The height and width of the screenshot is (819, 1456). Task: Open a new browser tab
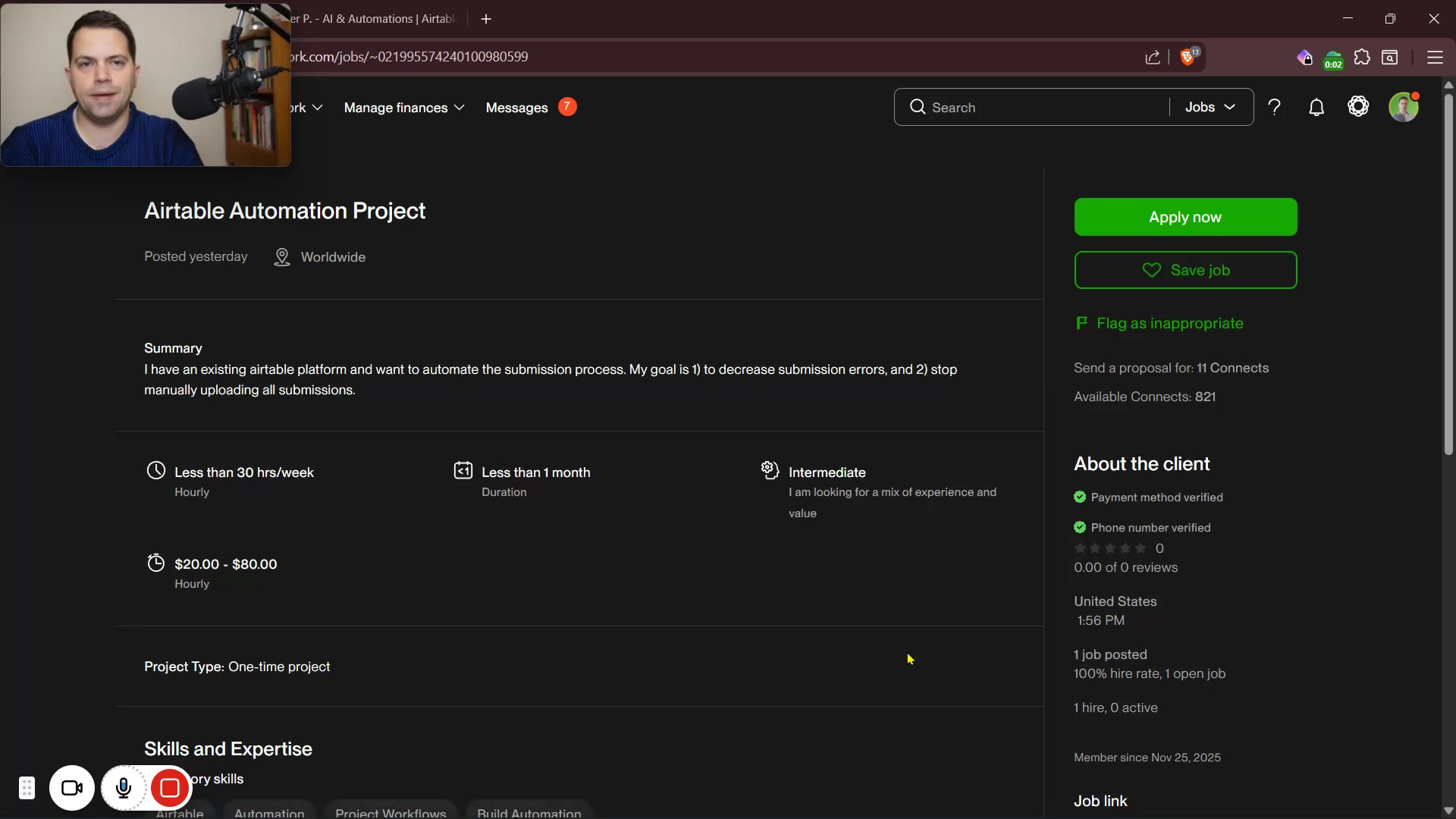[486, 19]
